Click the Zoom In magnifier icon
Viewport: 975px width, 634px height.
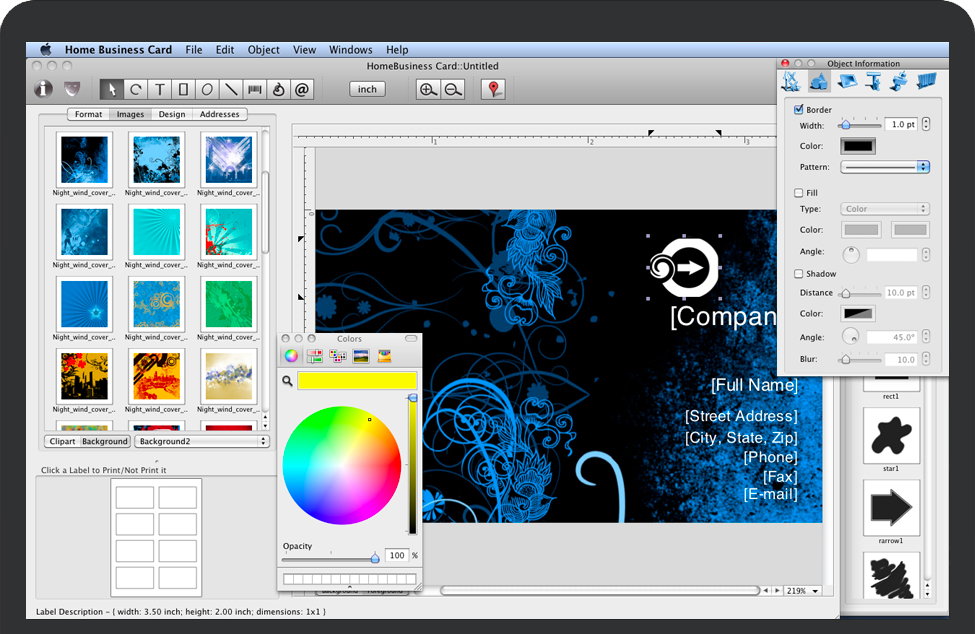[x=428, y=89]
